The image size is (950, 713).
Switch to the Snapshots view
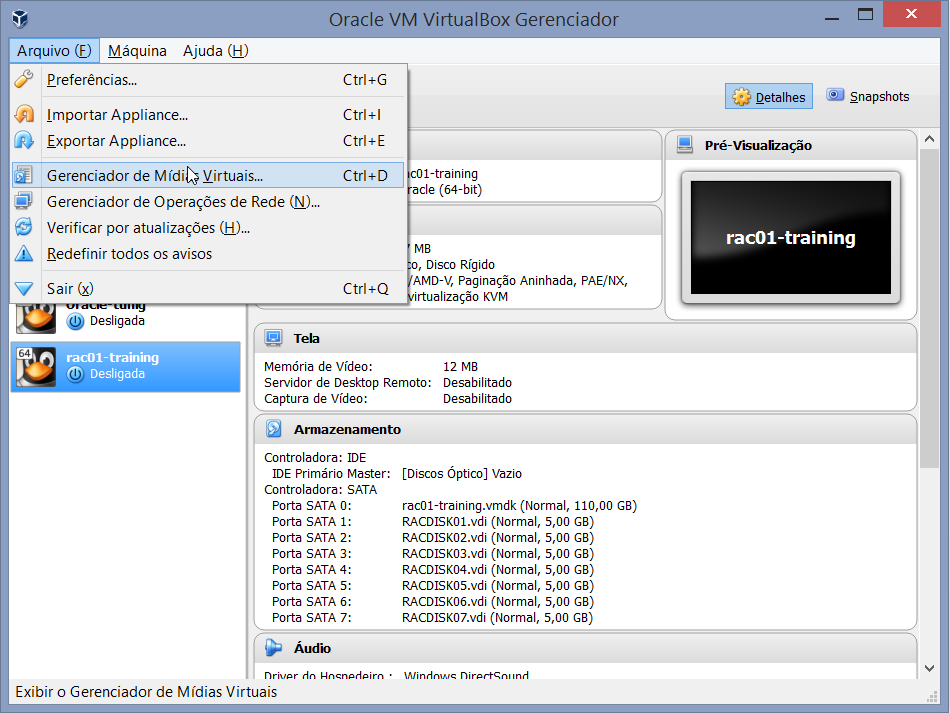868,96
